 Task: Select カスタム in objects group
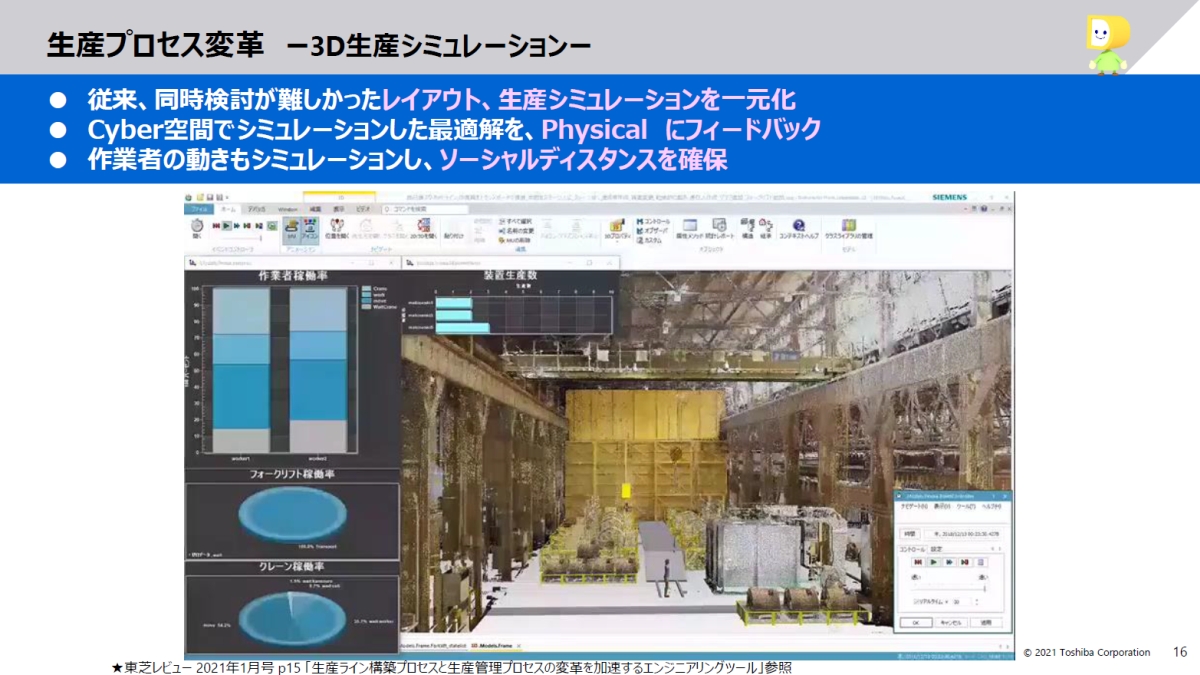point(650,240)
